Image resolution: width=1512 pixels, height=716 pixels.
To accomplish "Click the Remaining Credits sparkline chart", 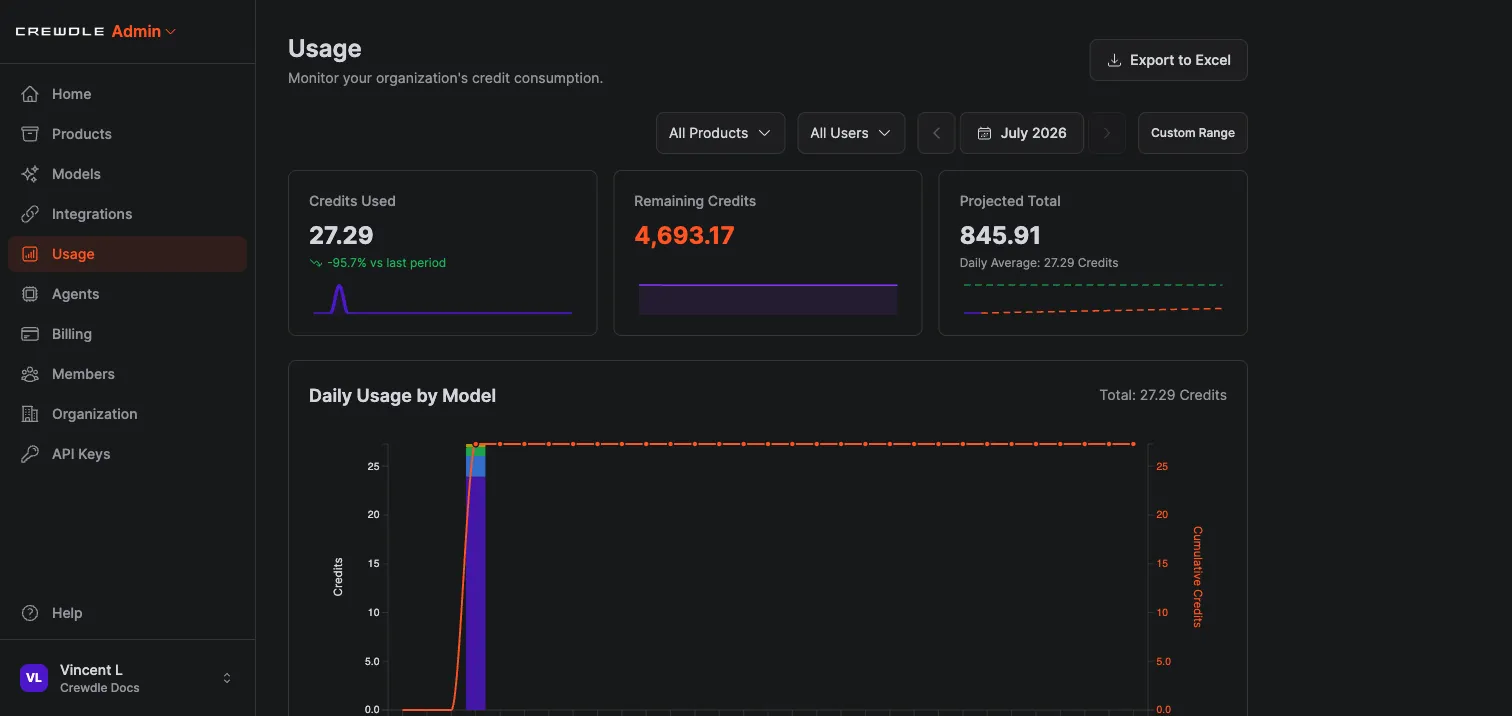I will point(768,299).
